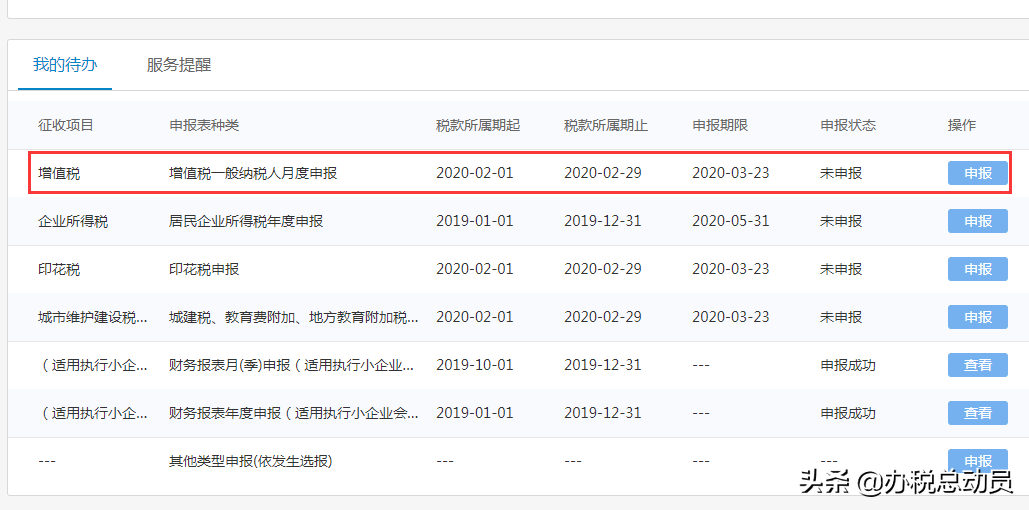
Task: Select the 企业所得税 item cell
Action: coord(73,221)
